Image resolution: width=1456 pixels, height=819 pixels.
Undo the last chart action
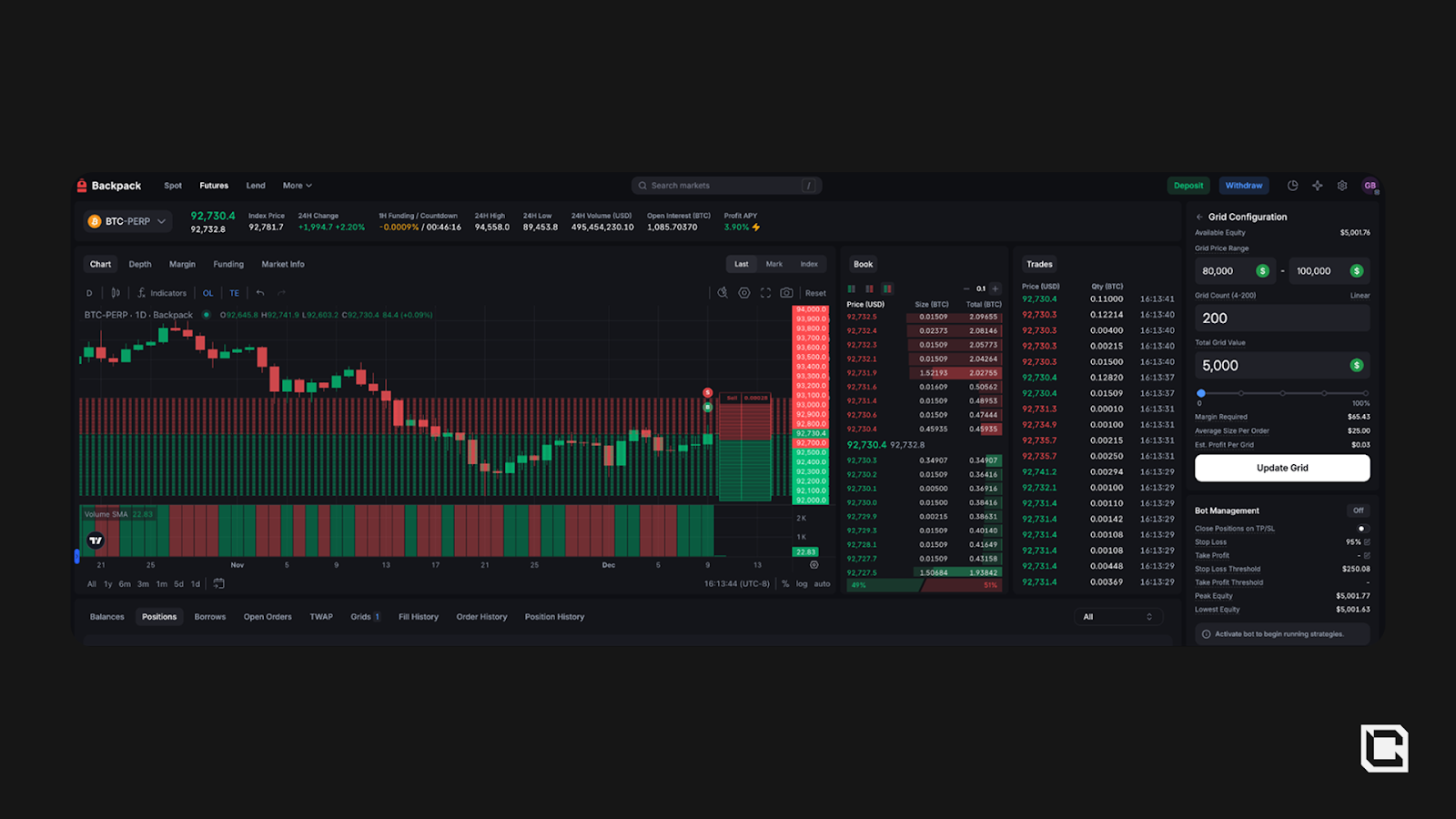point(260,293)
